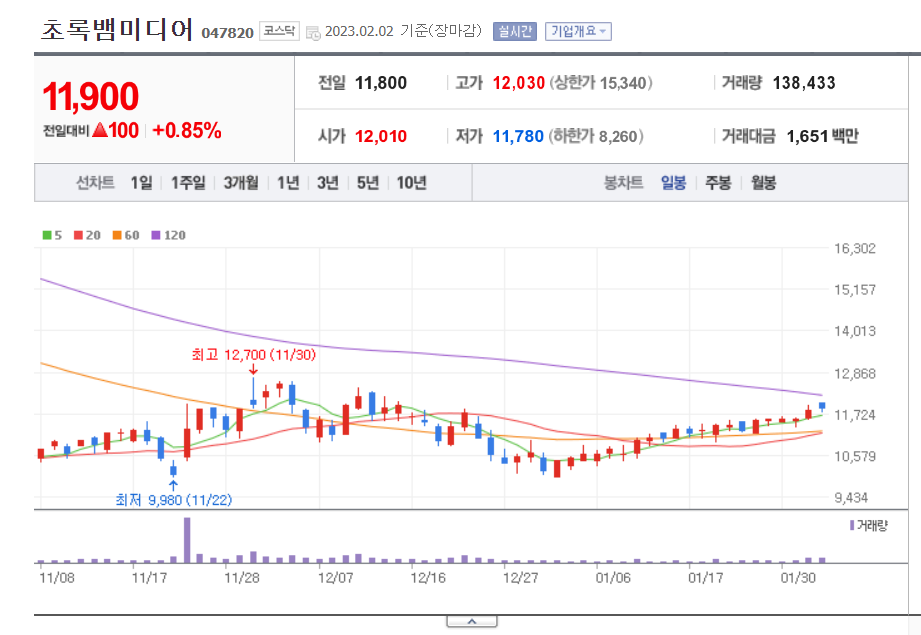The image size is (921, 635).
Task: Collapse the chart with the bottom arrow handle
Action: click(472, 621)
